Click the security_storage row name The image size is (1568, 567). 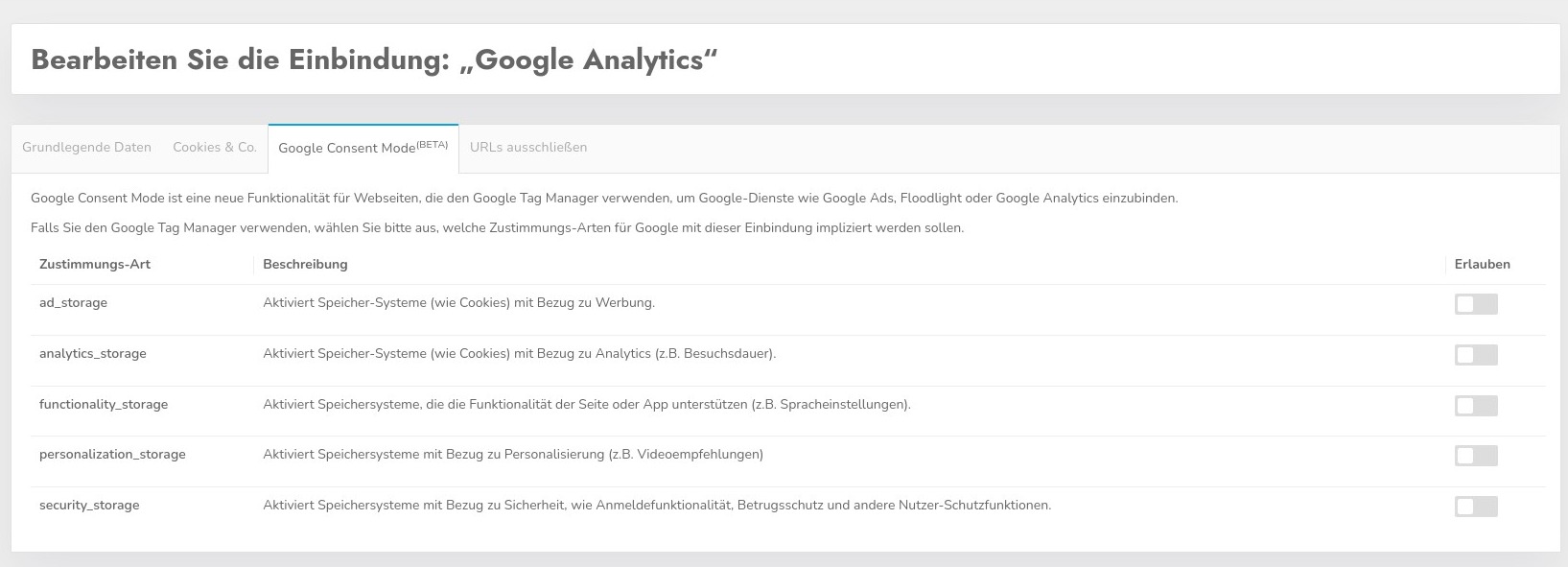coord(89,506)
